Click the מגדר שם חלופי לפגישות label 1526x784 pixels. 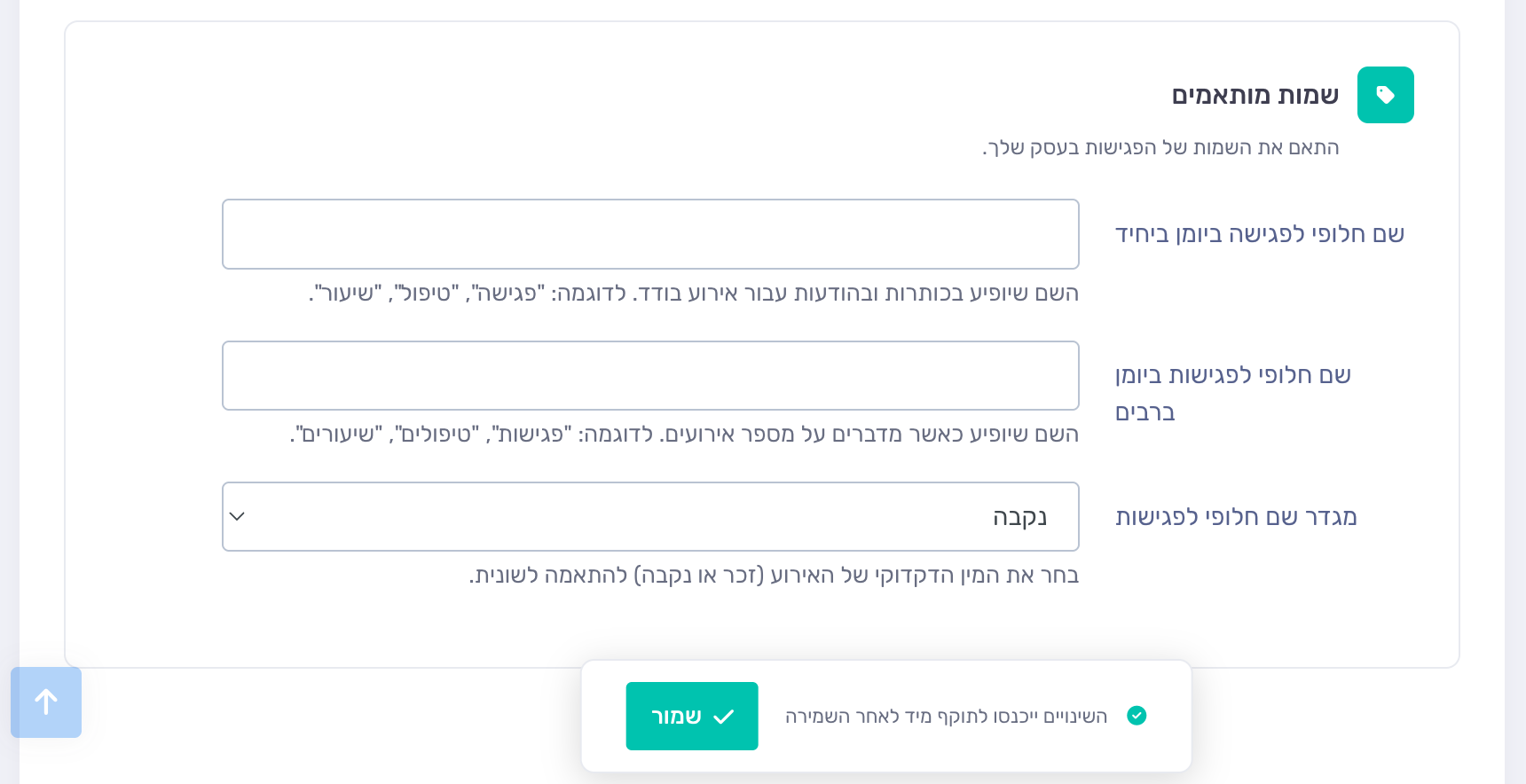(1234, 517)
